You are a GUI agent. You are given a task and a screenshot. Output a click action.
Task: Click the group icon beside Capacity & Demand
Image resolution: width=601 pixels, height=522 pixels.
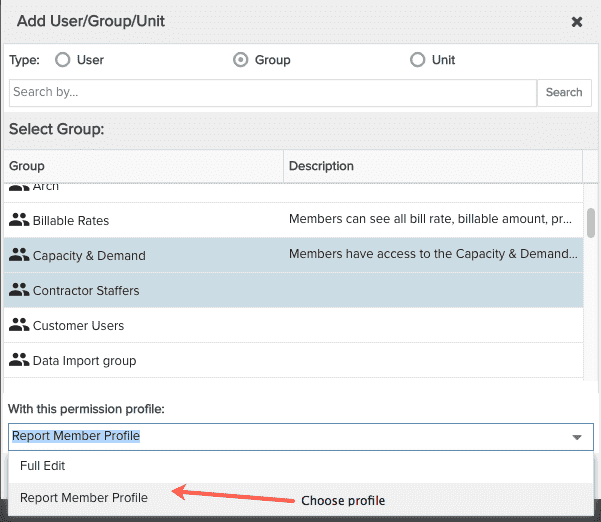[x=19, y=254]
